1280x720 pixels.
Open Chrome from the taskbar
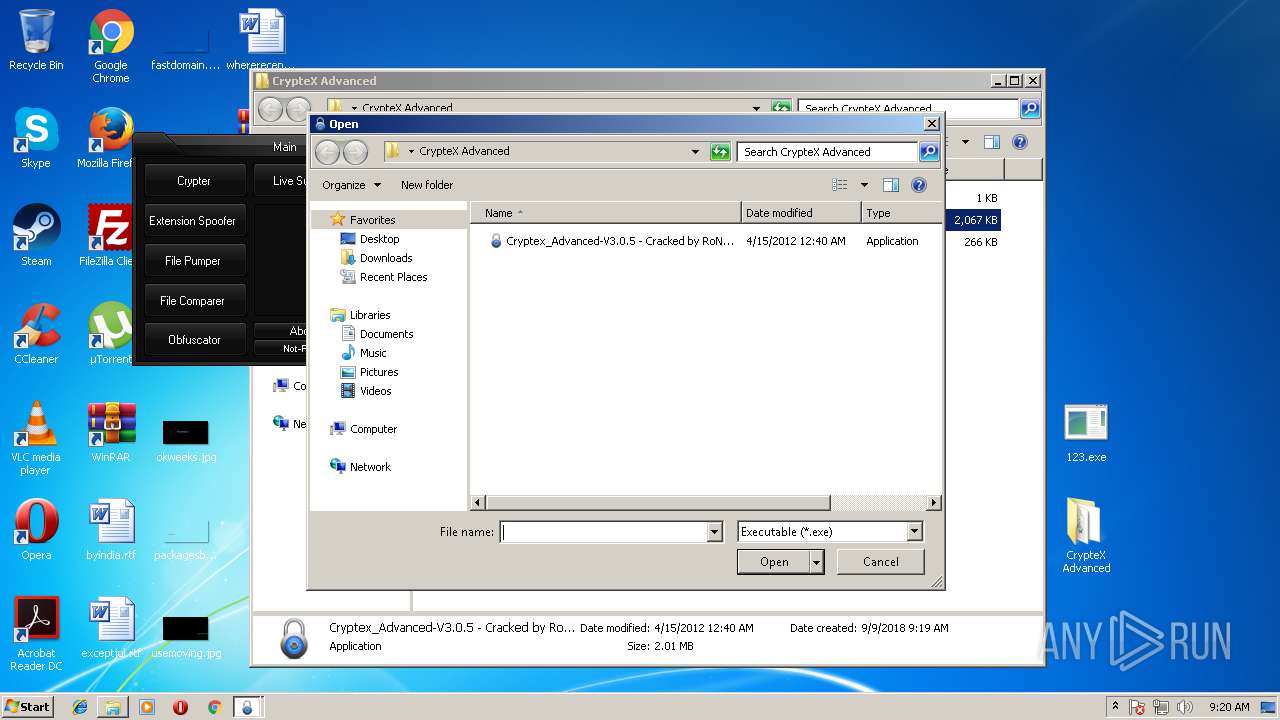click(x=214, y=707)
